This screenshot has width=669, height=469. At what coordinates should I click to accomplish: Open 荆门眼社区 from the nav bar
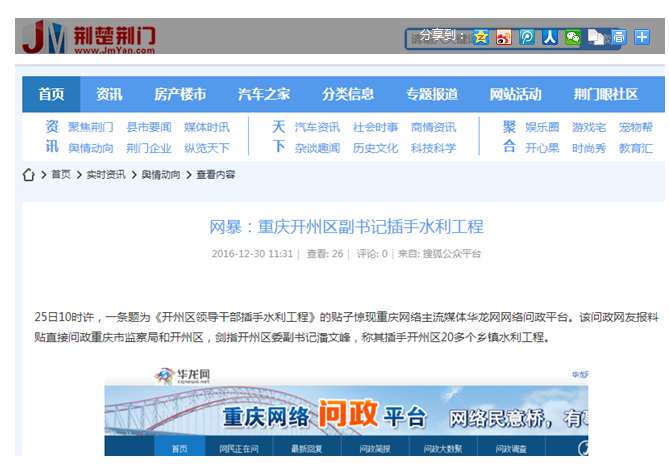pos(606,95)
